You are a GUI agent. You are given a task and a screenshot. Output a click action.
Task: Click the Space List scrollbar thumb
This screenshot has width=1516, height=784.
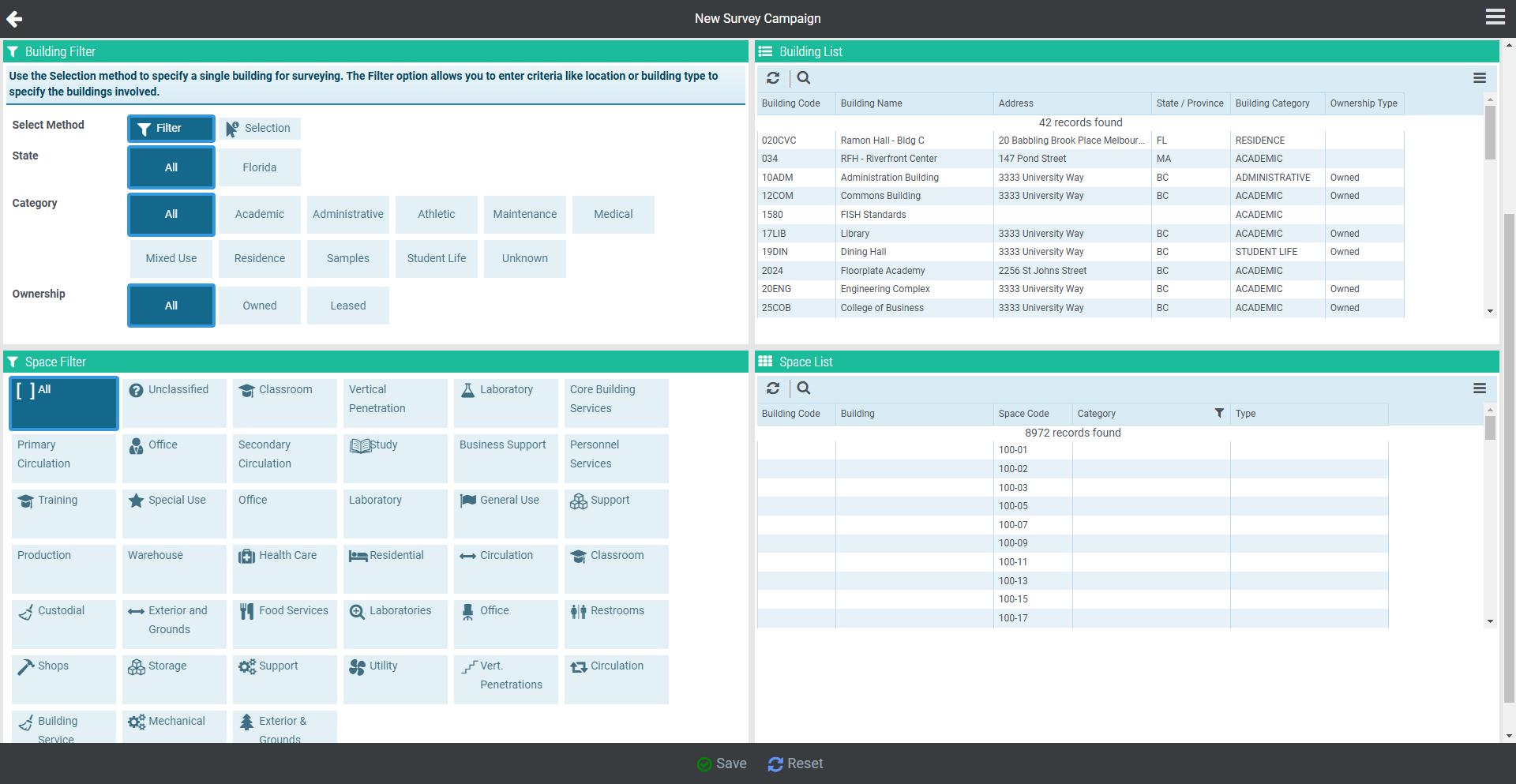[x=1490, y=427]
